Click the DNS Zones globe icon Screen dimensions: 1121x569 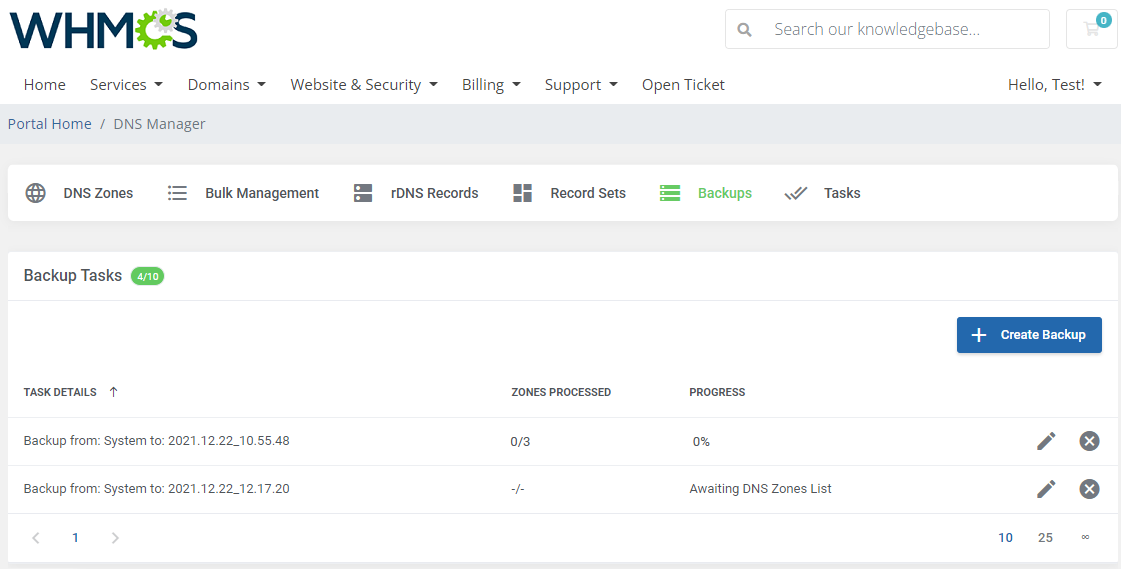pyautogui.click(x=36, y=193)
